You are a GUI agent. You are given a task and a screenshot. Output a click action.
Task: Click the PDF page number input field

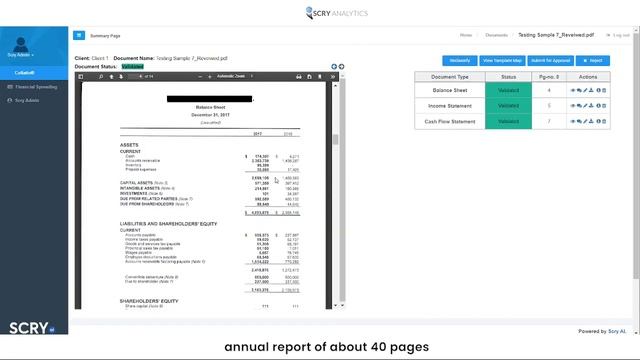[135, 76]
